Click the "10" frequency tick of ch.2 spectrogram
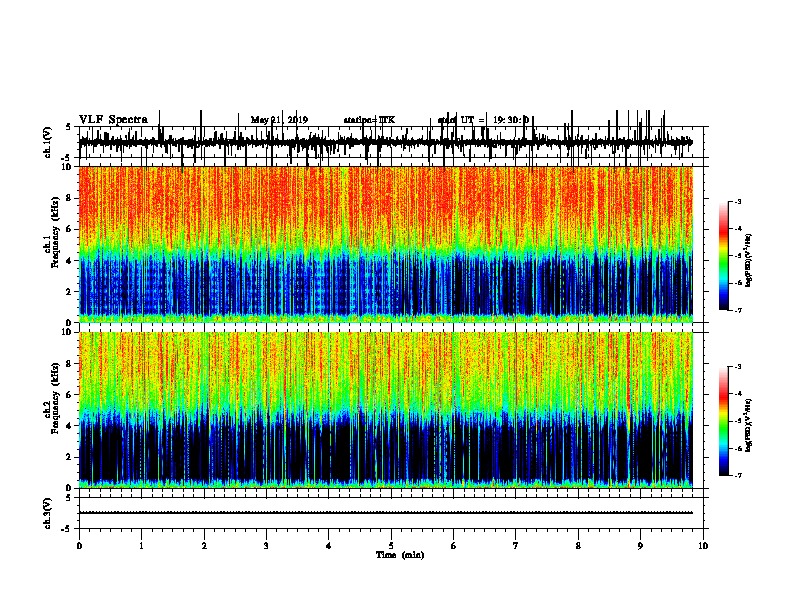Image resolution: width=792 pixels, height=612 pixels. [67, 332]
